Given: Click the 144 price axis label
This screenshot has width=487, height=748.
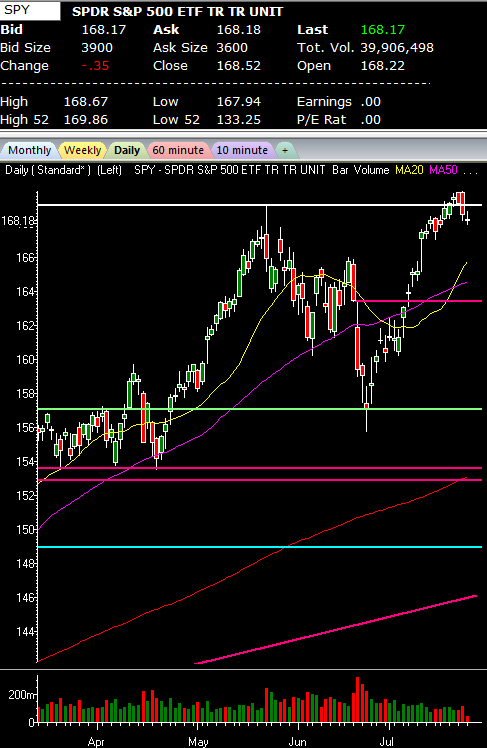Looking at the screenshot, I should (x=26, y=632).
